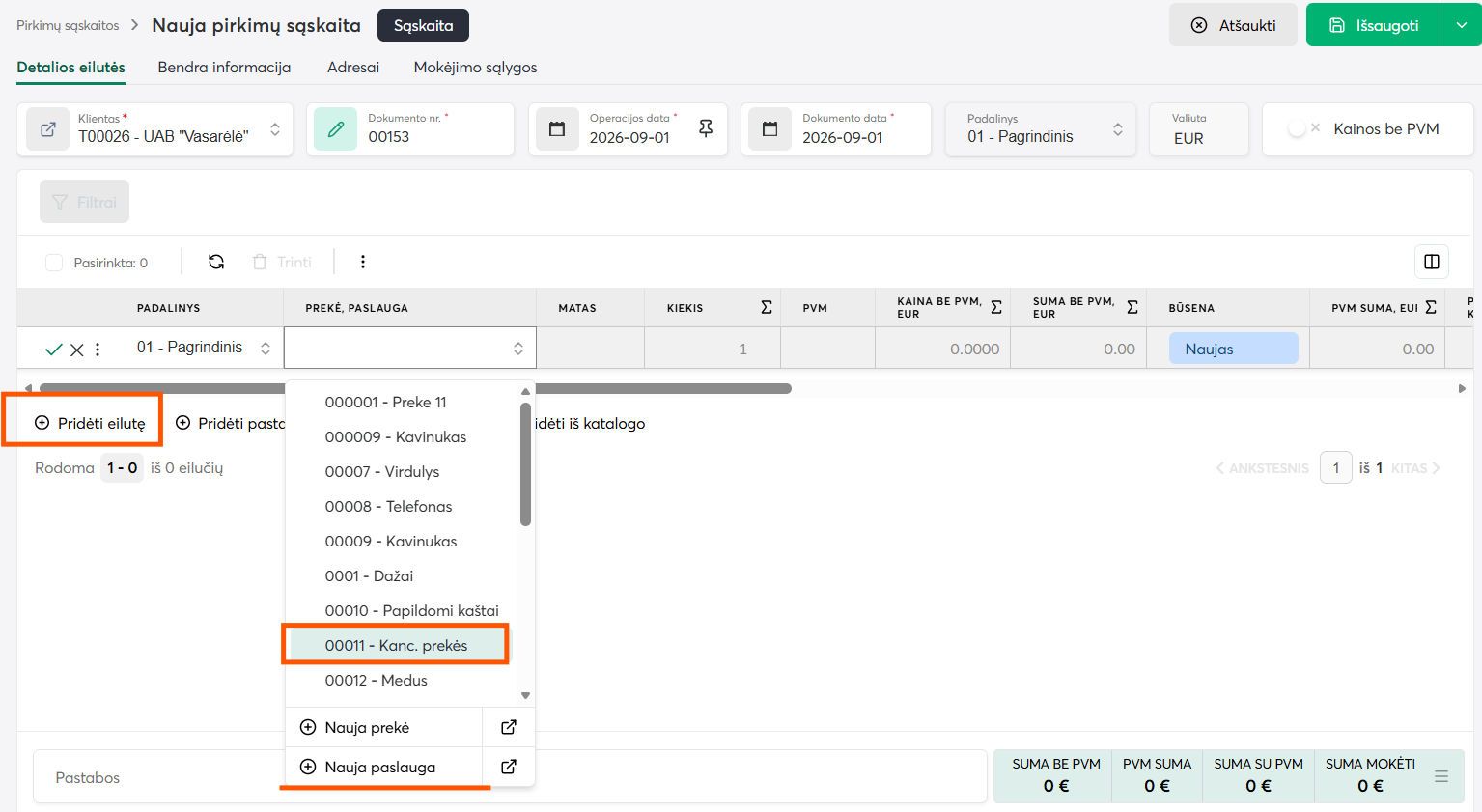The image size is (1482, 812).
Task: Click the horizontal table scrollbar
Action: tap(415, 388)
